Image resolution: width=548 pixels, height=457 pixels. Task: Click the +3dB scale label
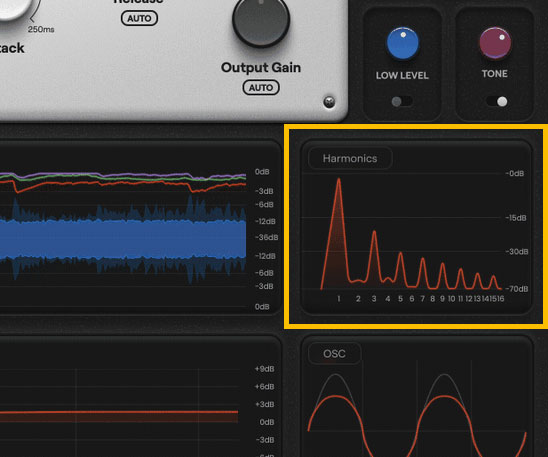tap(265, 404)
